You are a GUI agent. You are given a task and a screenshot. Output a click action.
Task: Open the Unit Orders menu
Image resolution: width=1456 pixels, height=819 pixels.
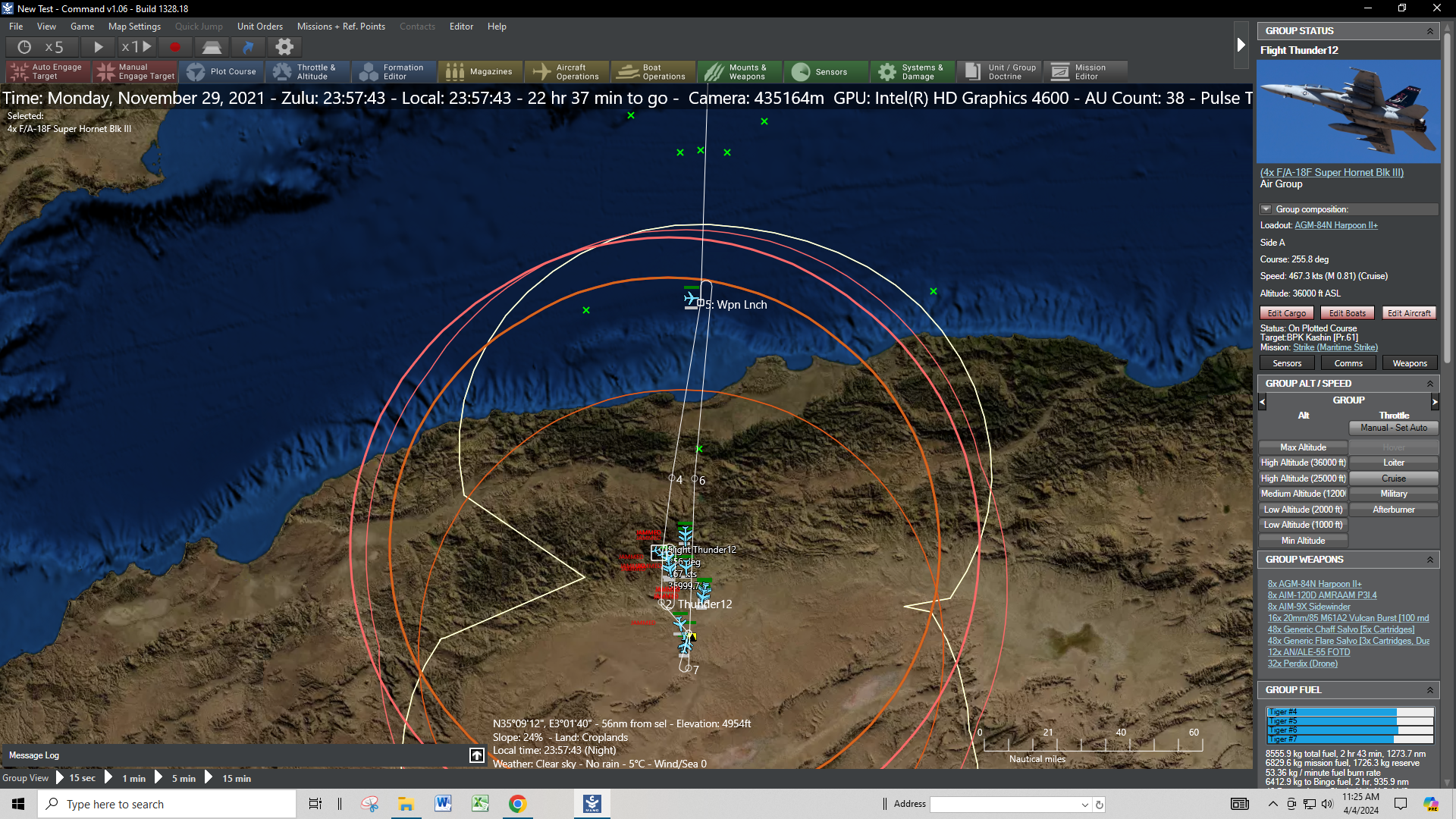tap(260, 27)
